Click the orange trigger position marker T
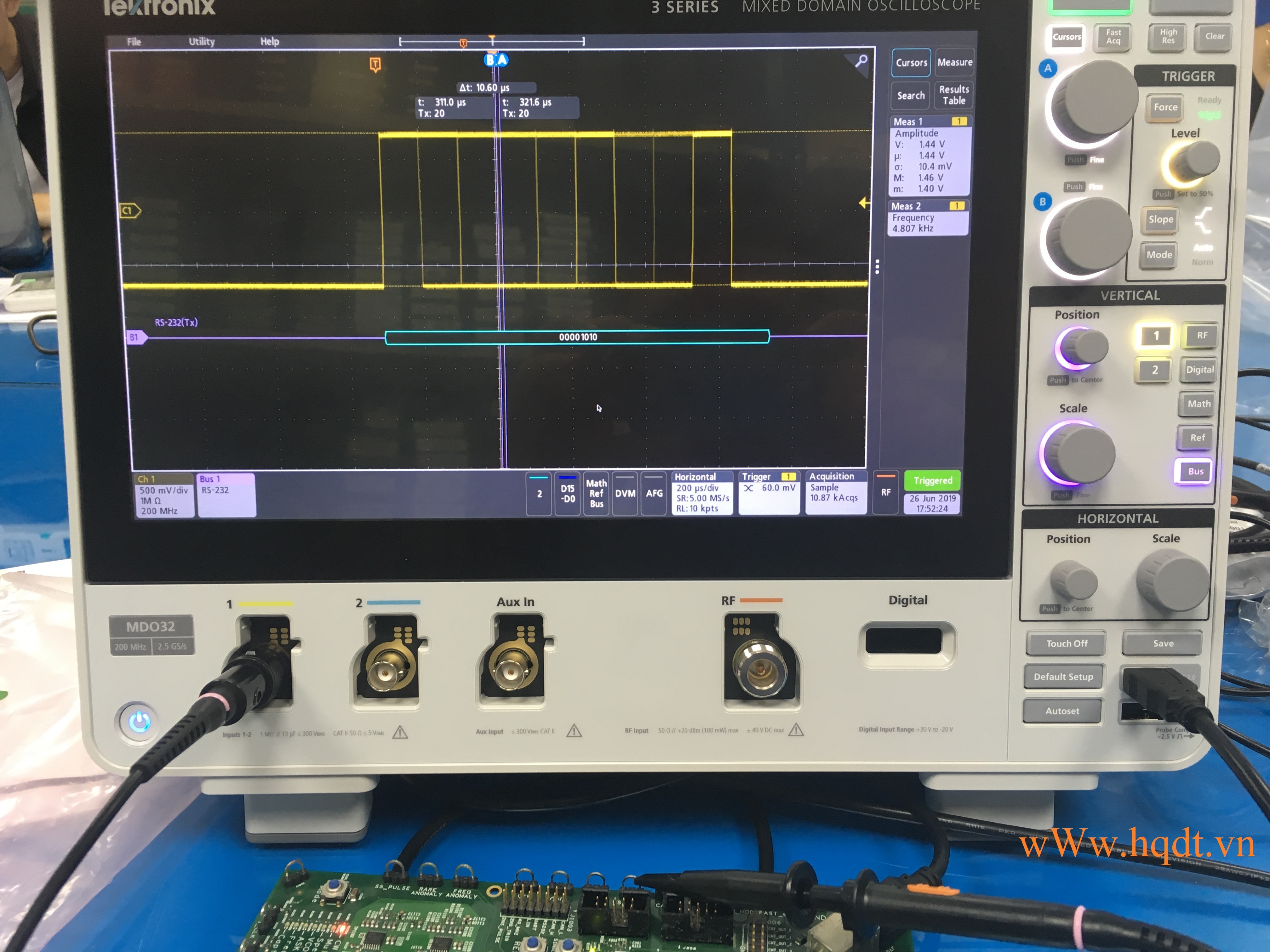The height and width of the screenshot is (952, 1270). tap(375, 64)
